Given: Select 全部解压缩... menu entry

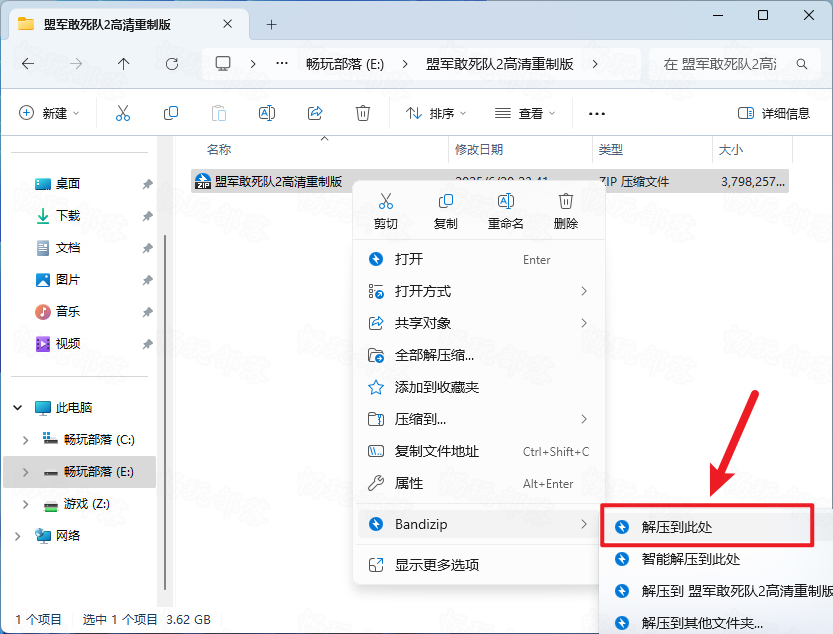Looking at the screenshot, I should tap(479, 355).
